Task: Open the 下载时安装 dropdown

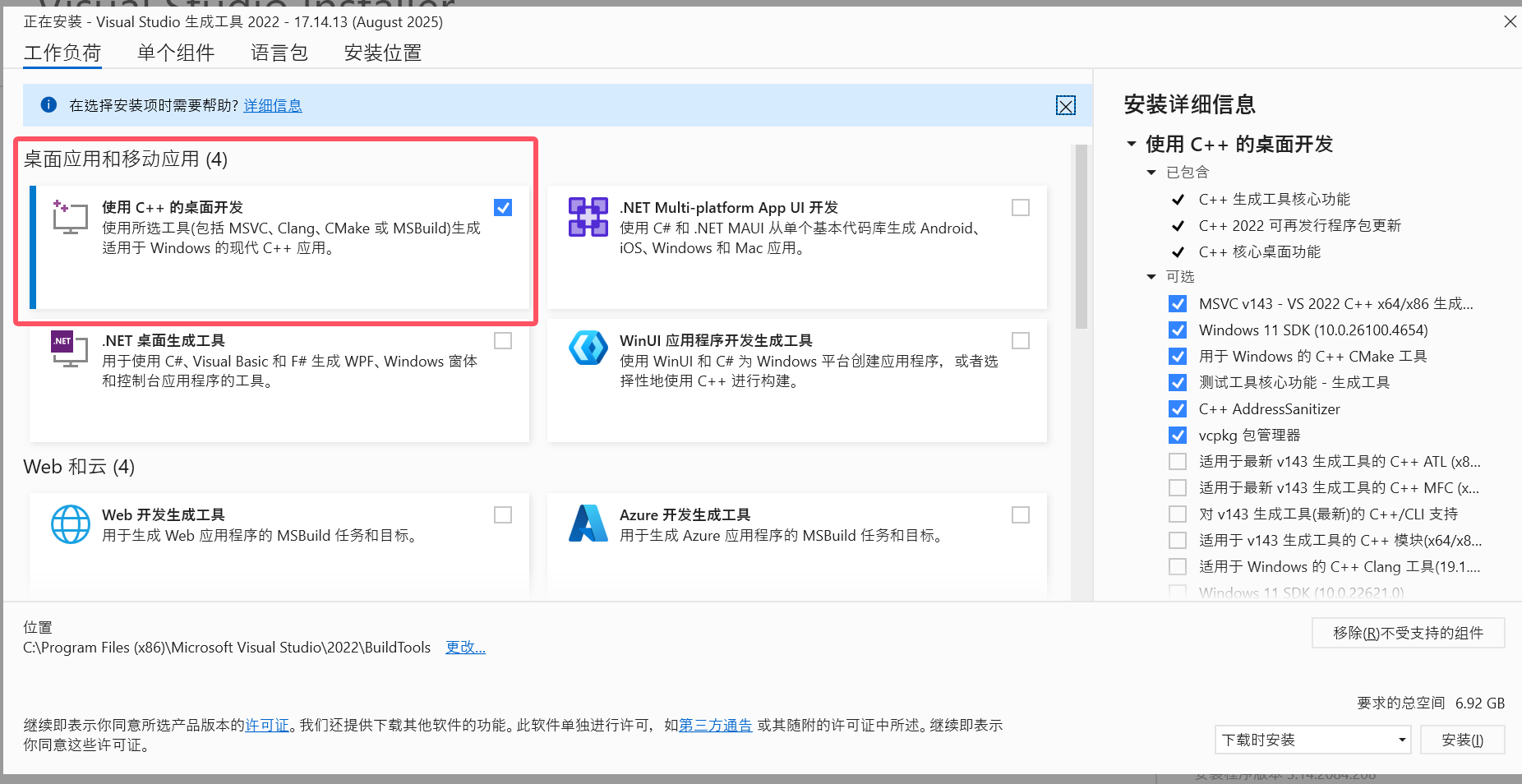Action: [x=1312, y=740]
